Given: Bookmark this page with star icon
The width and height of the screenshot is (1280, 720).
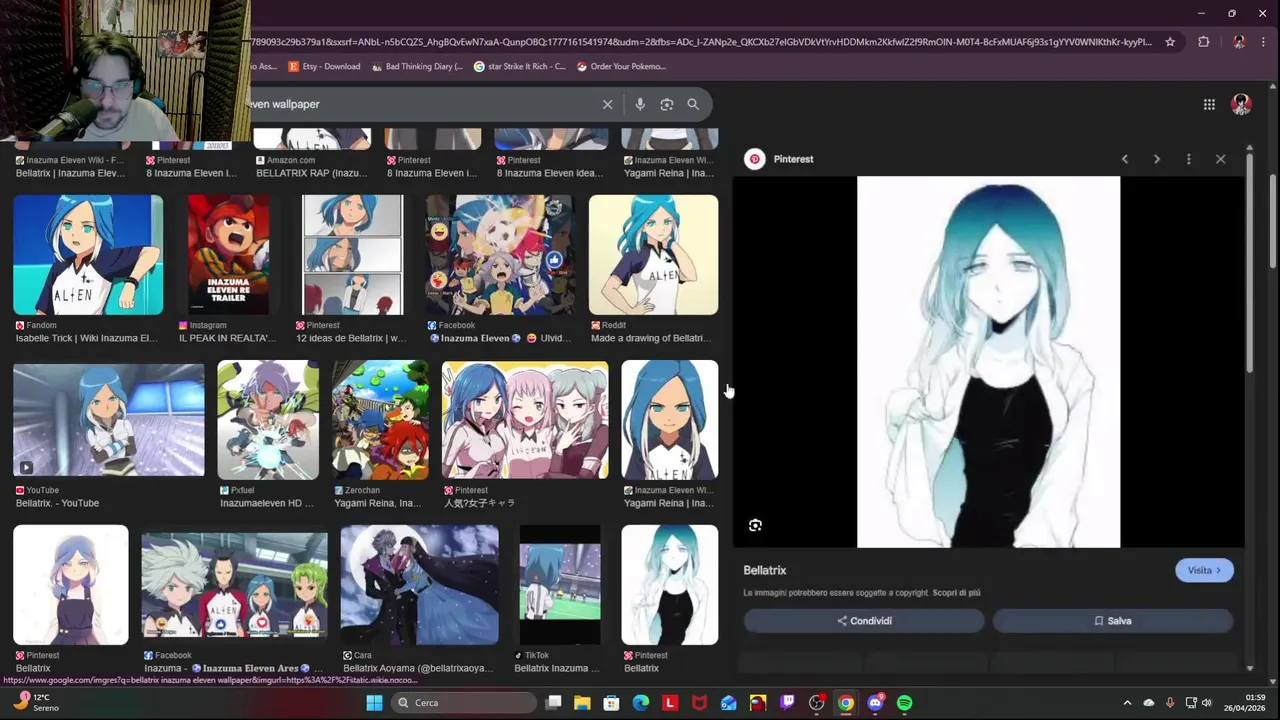Looking at the screenshot, I should 1170,42.
